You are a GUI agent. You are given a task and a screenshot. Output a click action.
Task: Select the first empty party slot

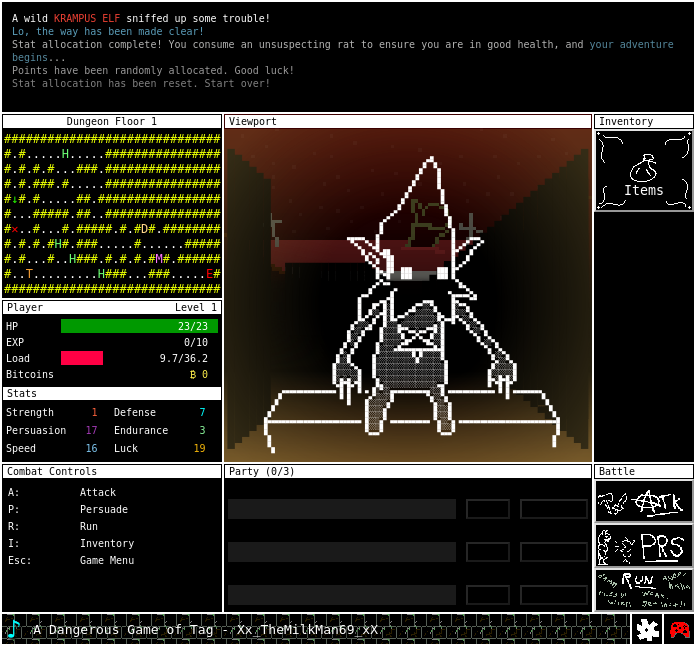pyautogui.click(x=341, y=509)
